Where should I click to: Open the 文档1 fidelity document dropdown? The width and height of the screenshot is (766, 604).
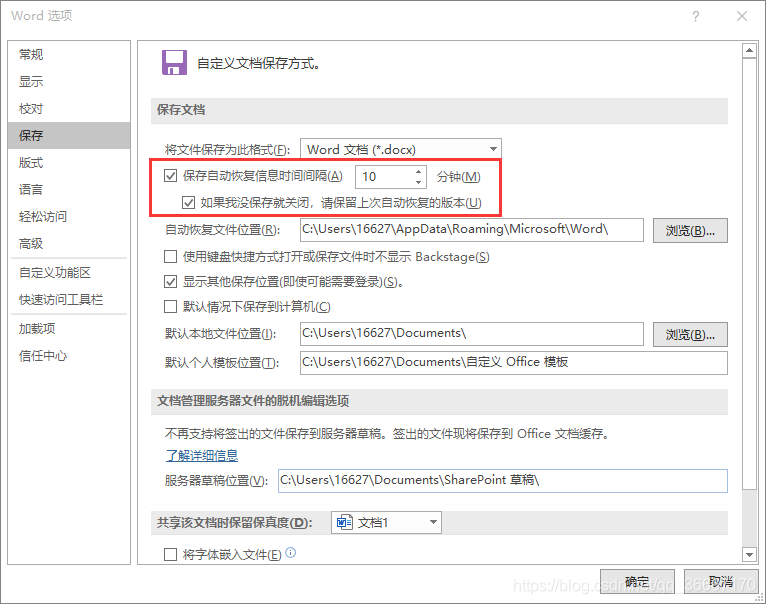point(386,522)
